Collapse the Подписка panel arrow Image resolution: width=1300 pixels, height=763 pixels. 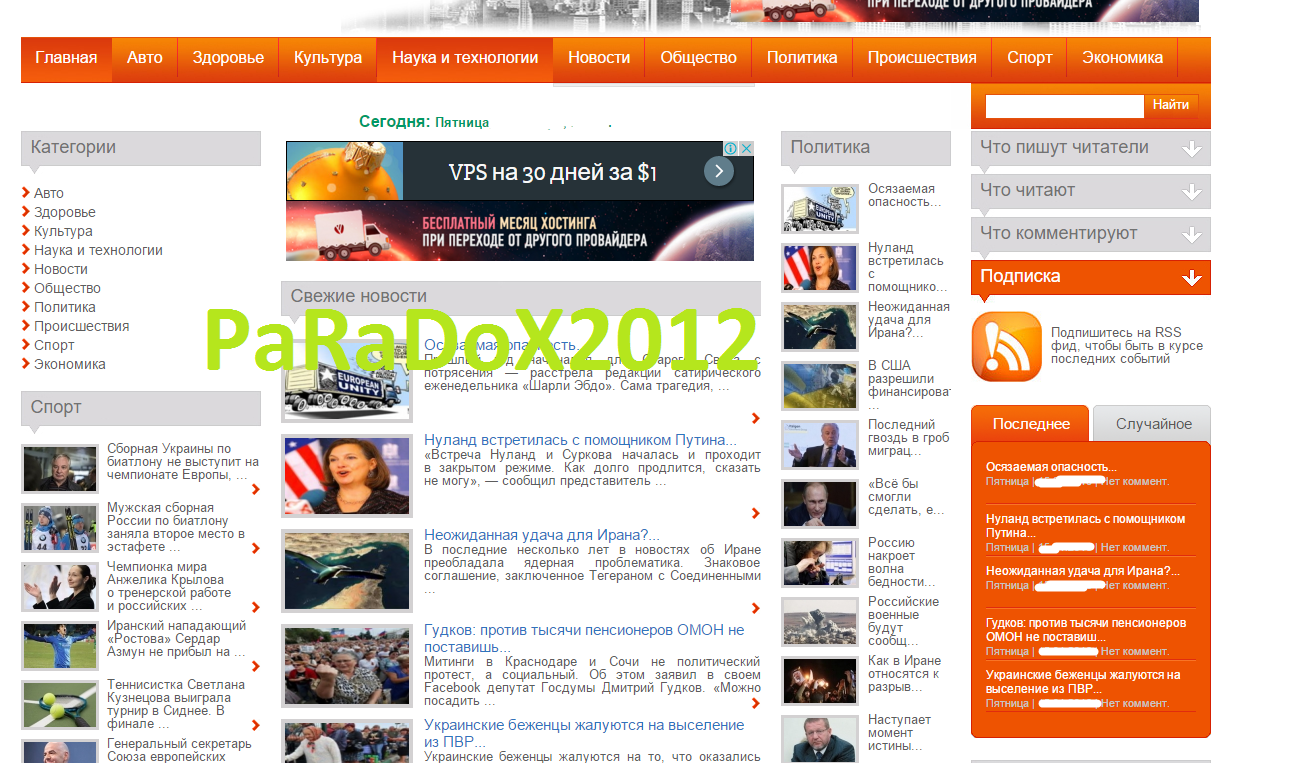click(1191, 278)
